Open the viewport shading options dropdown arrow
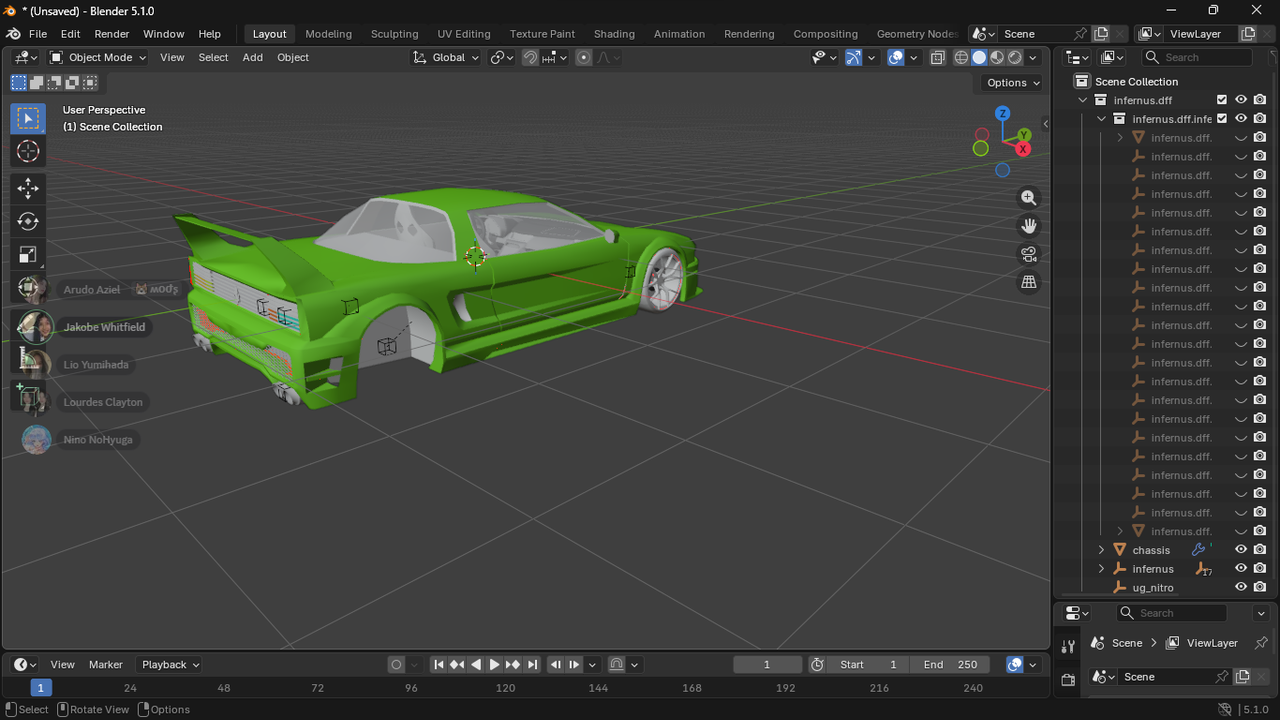Viewport: 1280px width, 720px height. (1034, 57)
